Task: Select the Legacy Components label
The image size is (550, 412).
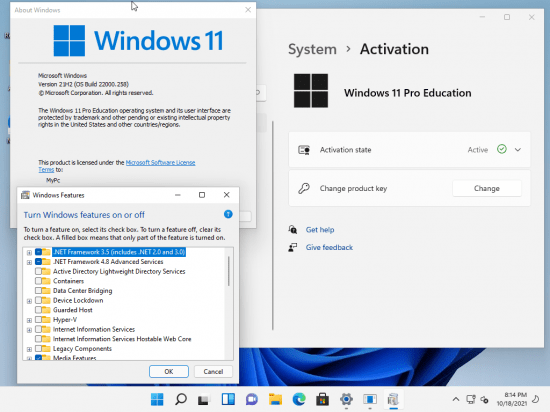Action: pyautogui.click(x=82, y=349)
